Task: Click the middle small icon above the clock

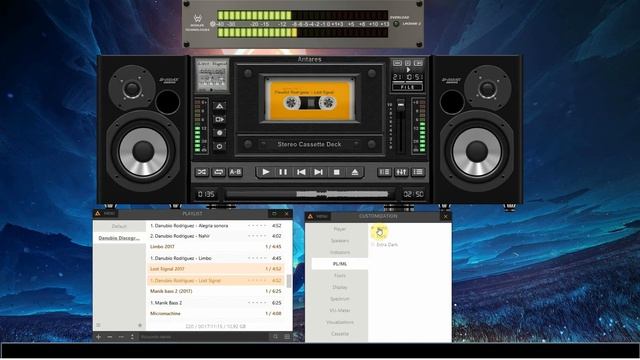Action: pyautogui.click(x=407, y=63)
